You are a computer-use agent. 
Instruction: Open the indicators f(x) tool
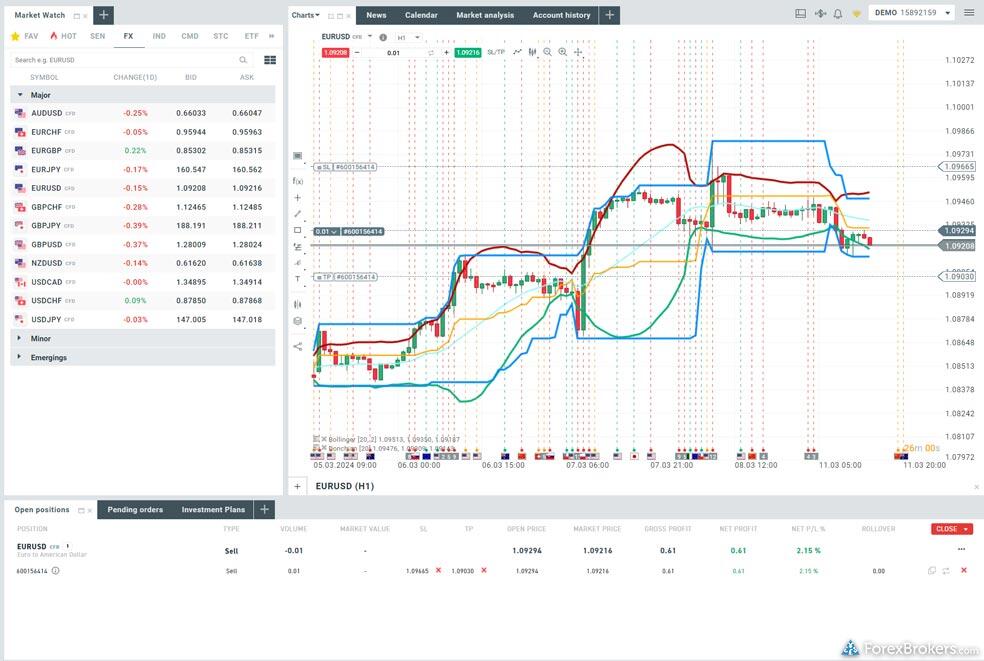(x=297, y=181)
